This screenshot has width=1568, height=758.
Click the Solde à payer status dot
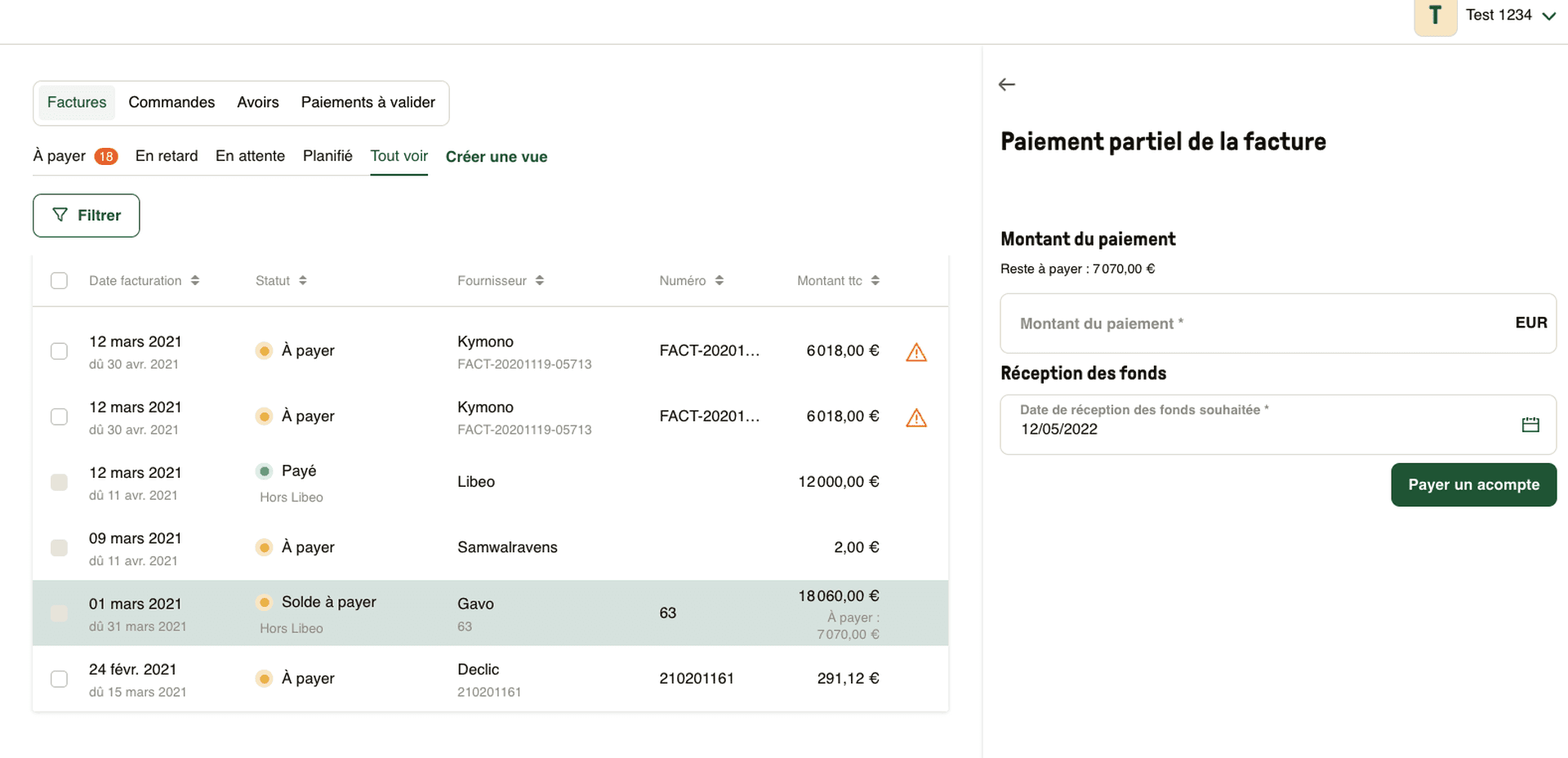click(x=264, y=603)
